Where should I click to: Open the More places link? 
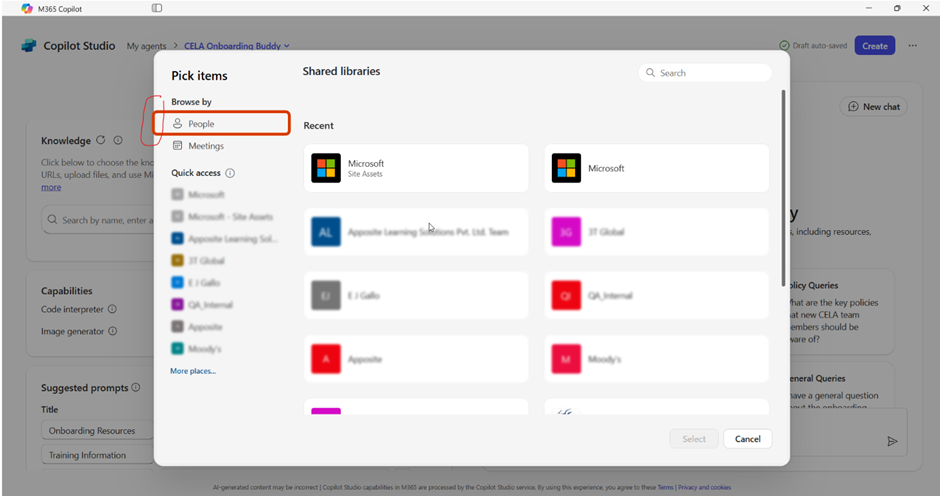[x=193, y=371]
